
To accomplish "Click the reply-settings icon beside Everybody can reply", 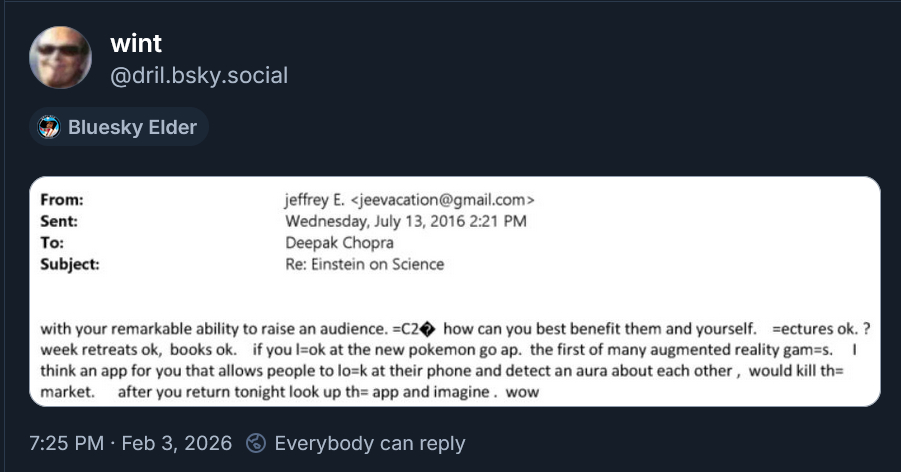I will 257,442.
